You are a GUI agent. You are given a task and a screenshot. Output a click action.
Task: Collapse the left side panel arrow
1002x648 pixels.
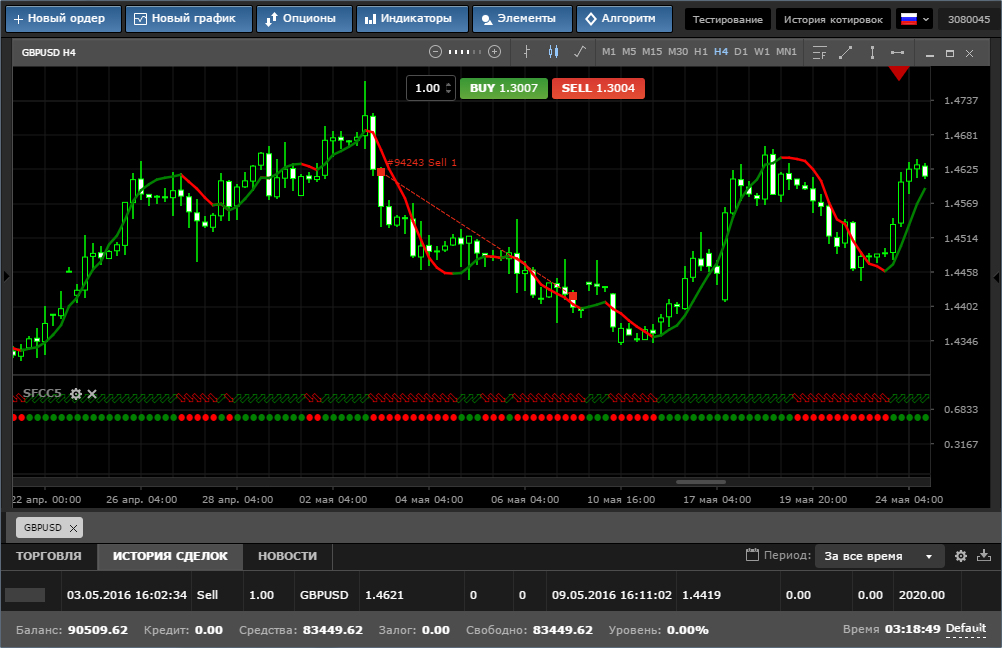point(6,277)
